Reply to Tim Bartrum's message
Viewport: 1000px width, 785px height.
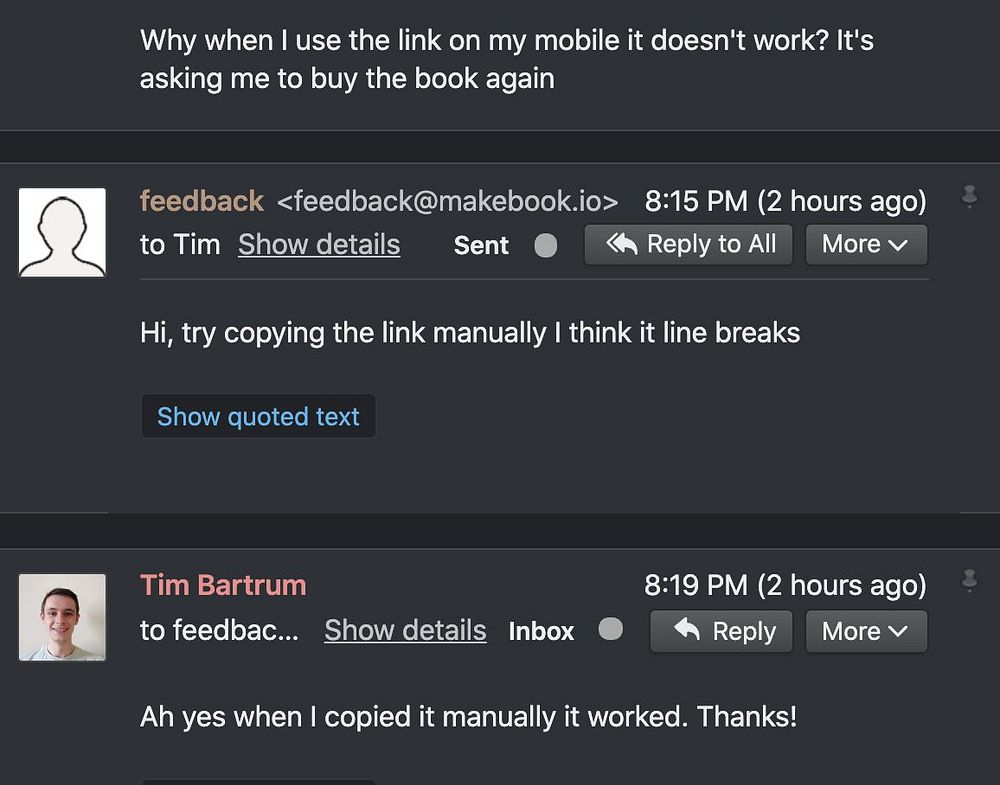point(721,631)
